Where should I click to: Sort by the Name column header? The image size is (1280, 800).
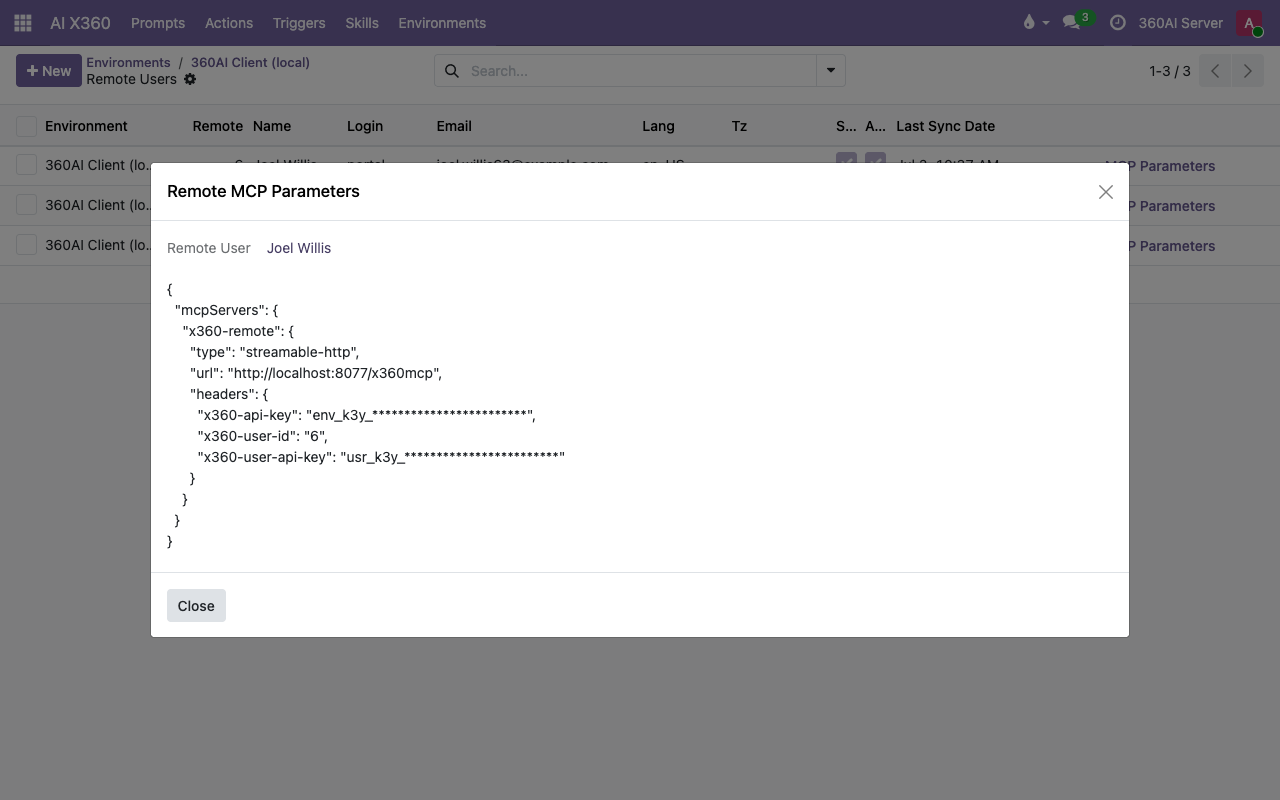pos(272,126)
